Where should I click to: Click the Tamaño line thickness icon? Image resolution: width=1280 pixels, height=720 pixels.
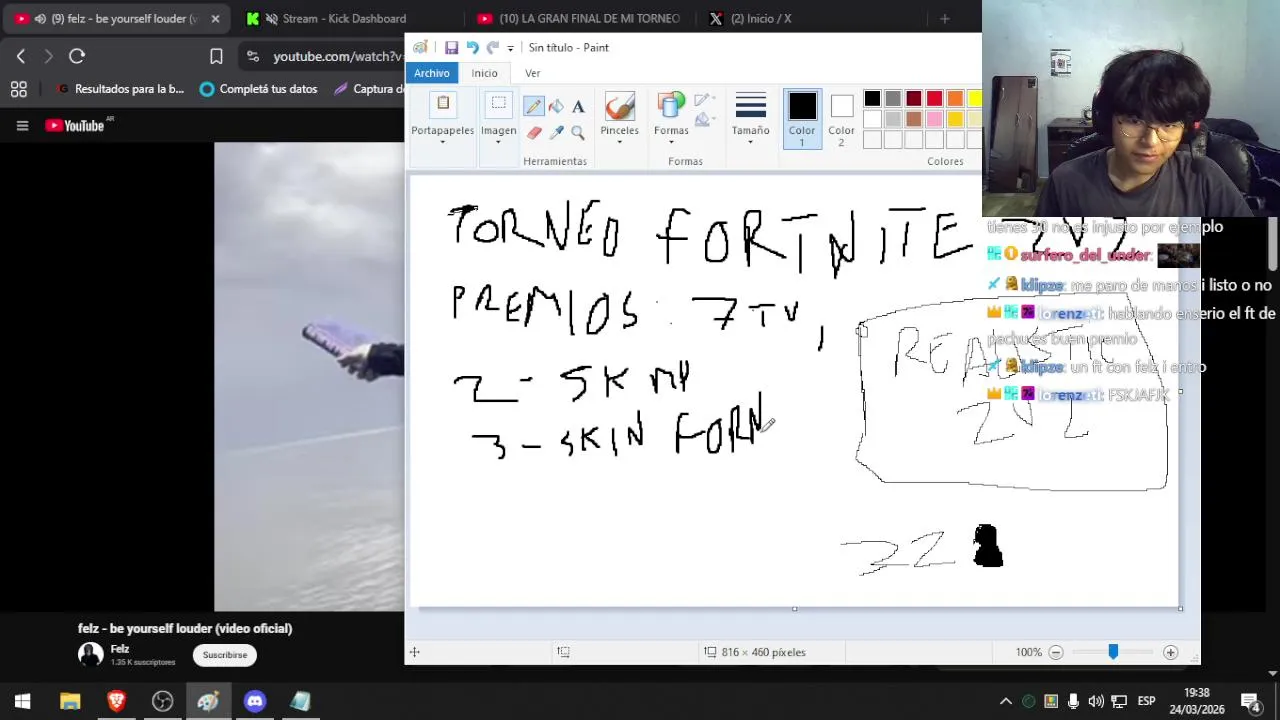750,106
